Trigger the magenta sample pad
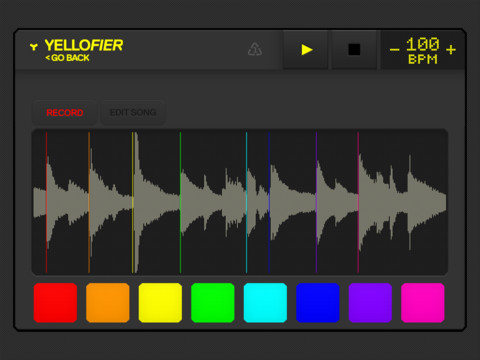 [423, 303]
